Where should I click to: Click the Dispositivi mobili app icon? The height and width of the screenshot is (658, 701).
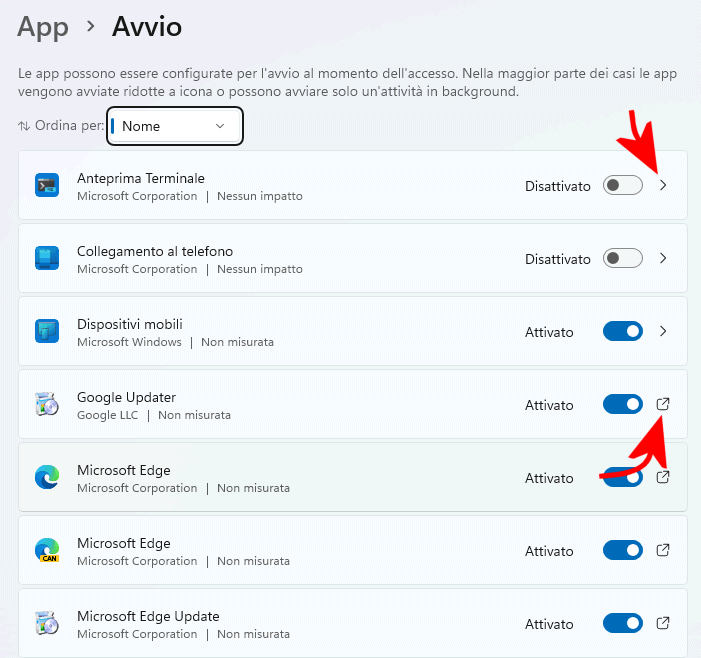point(47,331)
